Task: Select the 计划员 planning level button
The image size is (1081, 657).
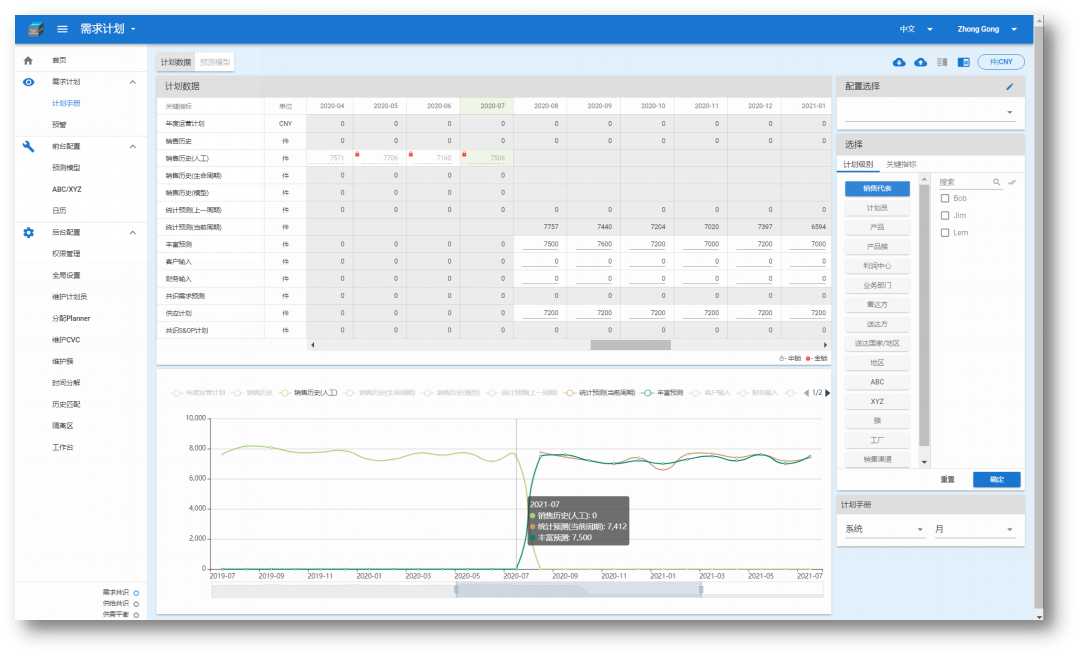Action: click(x=877, y=208)
